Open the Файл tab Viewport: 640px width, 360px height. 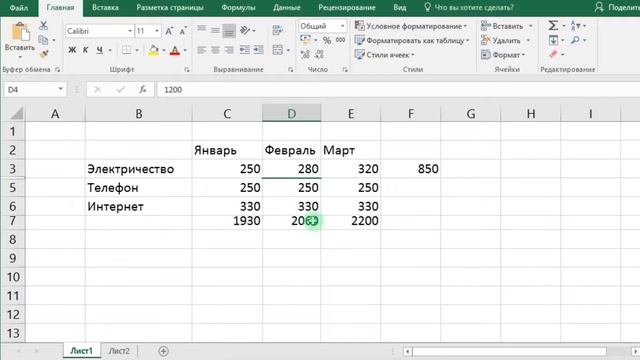(19, 8)
